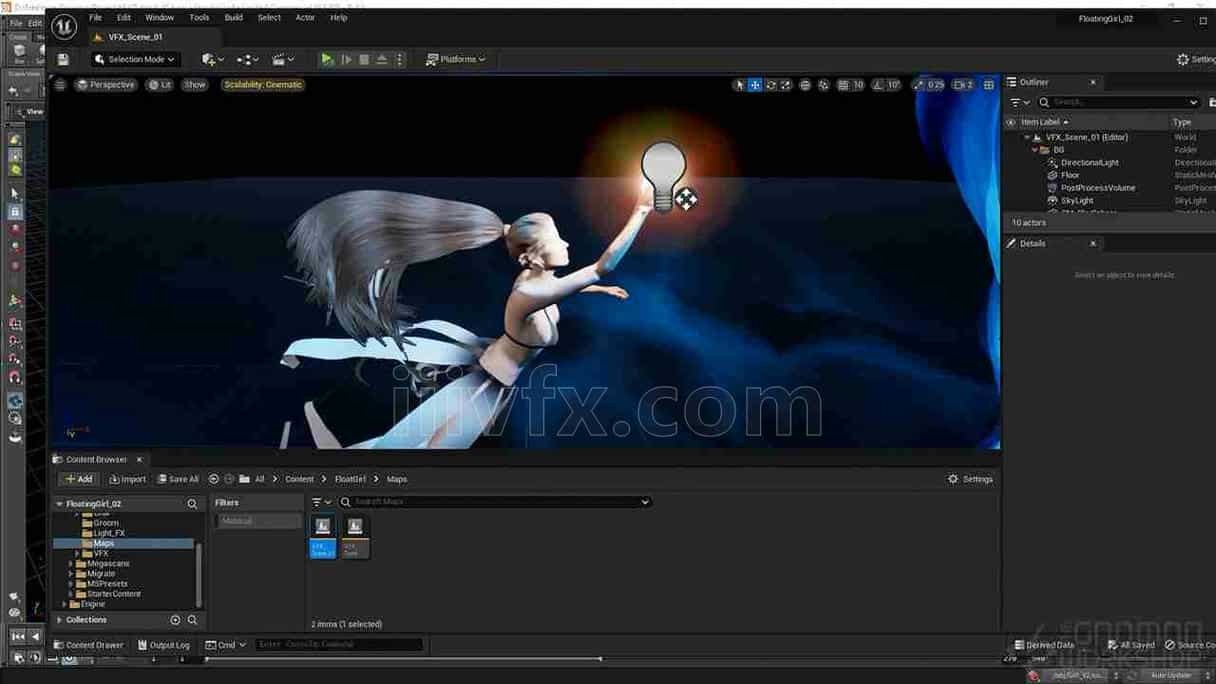Open camera speed setting

(x=962, y=85)
